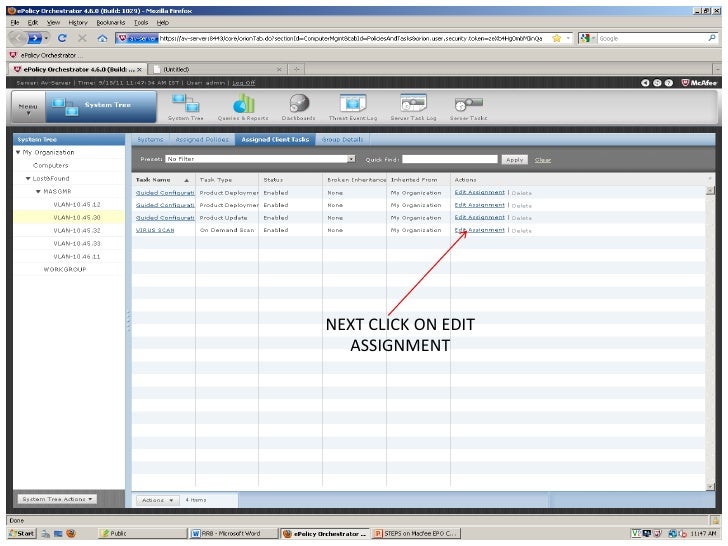Open the History menu
Viewport: 728px width, 546px height.
[x=78, y=22]
